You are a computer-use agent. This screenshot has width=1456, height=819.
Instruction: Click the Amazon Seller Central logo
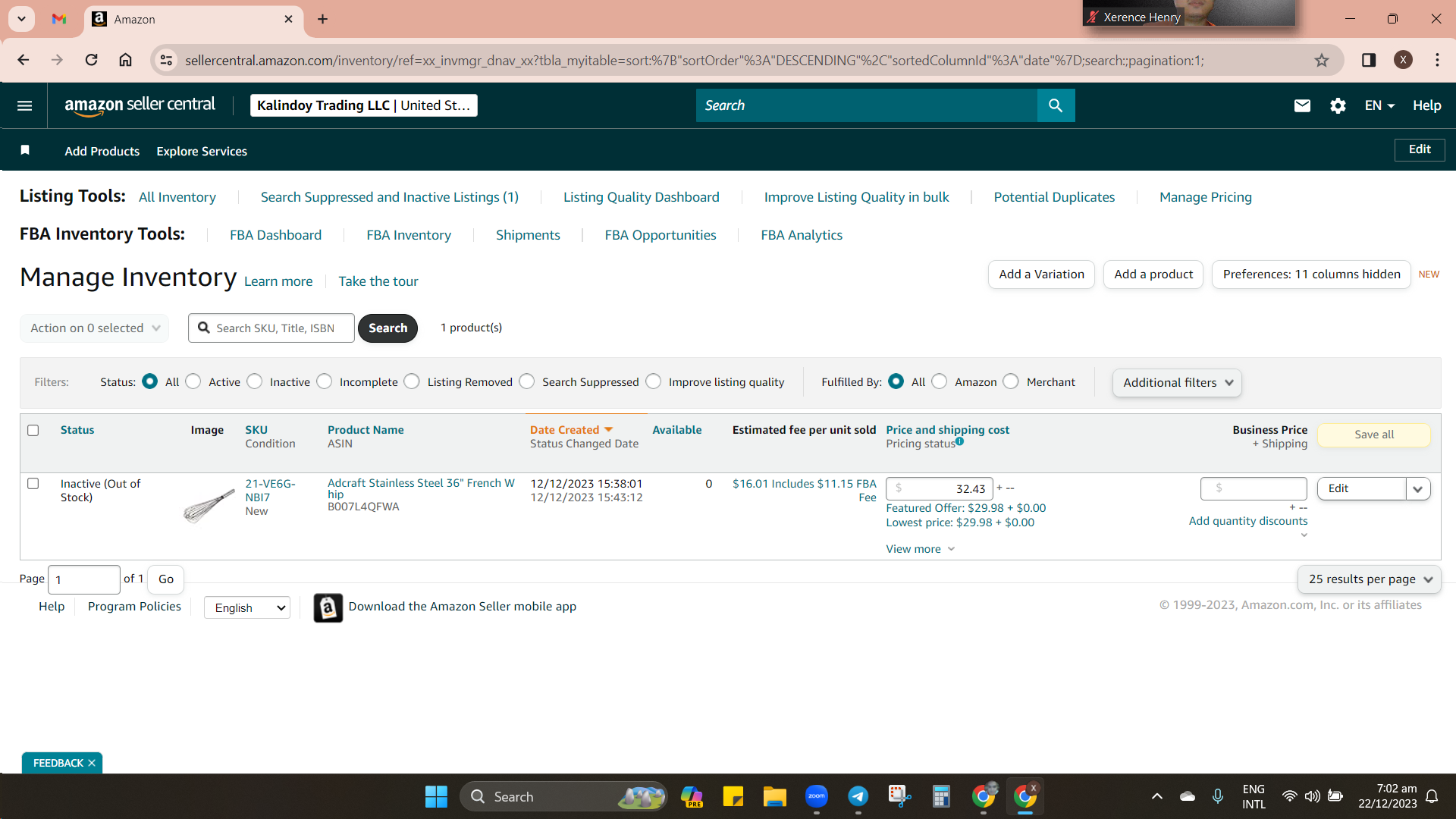140,105
